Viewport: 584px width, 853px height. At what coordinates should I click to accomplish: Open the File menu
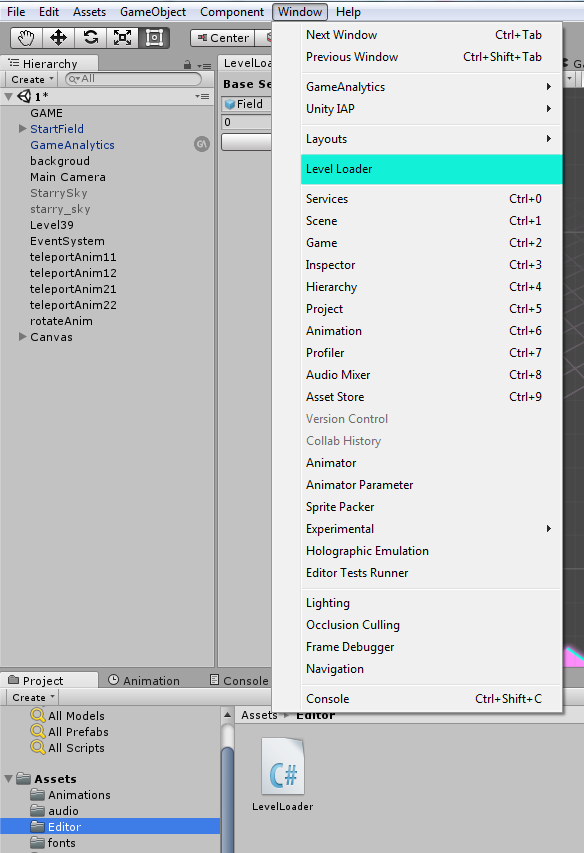pyautogui.click(x=16, y=11)
